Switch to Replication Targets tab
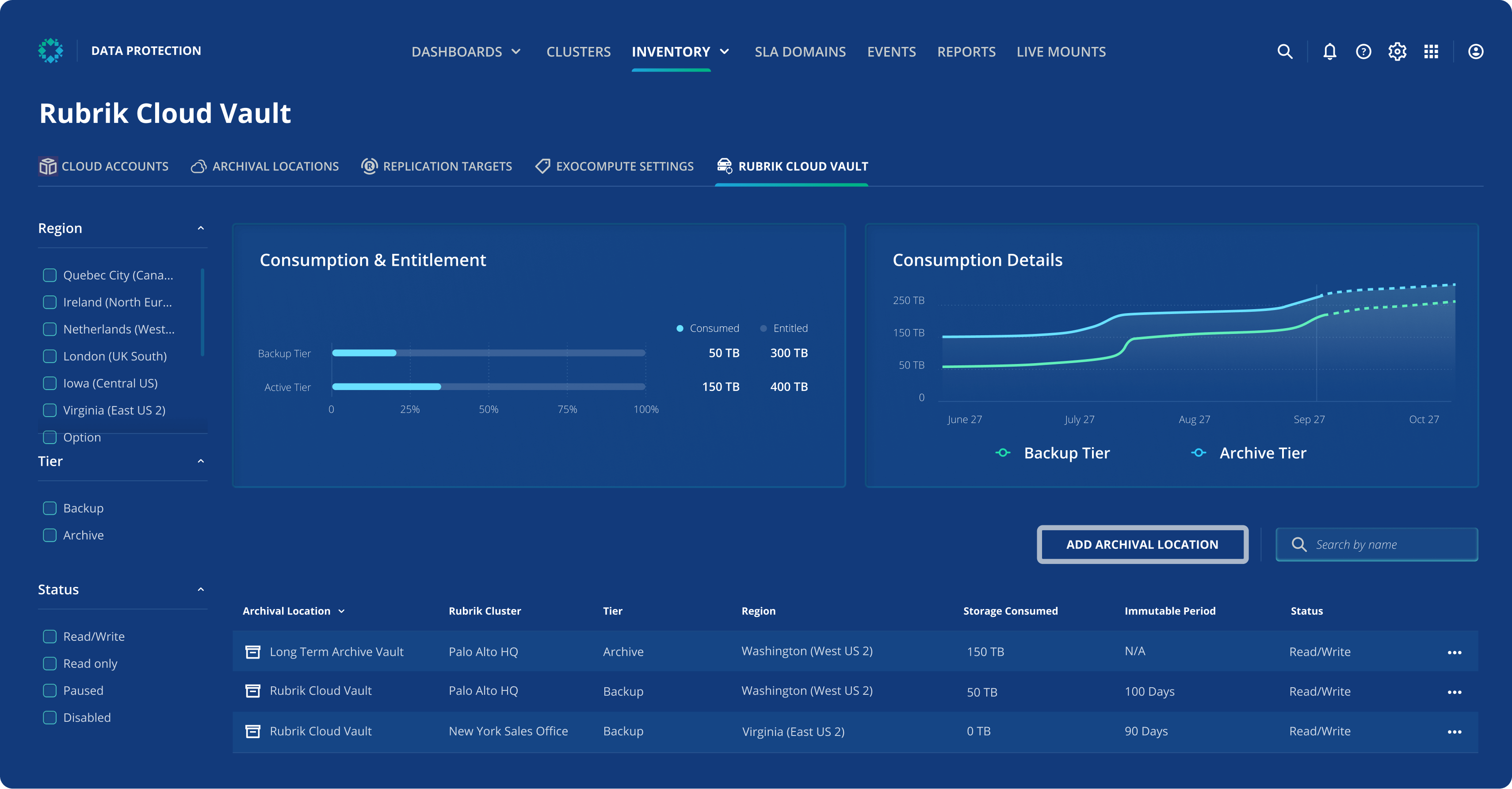1512x789 pixels. 436,167
